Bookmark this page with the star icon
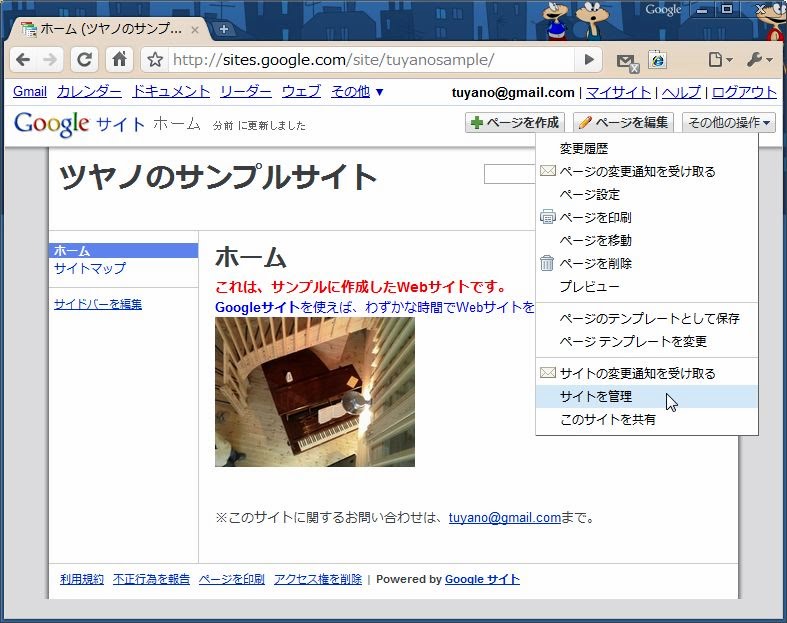 coord(155,60)
